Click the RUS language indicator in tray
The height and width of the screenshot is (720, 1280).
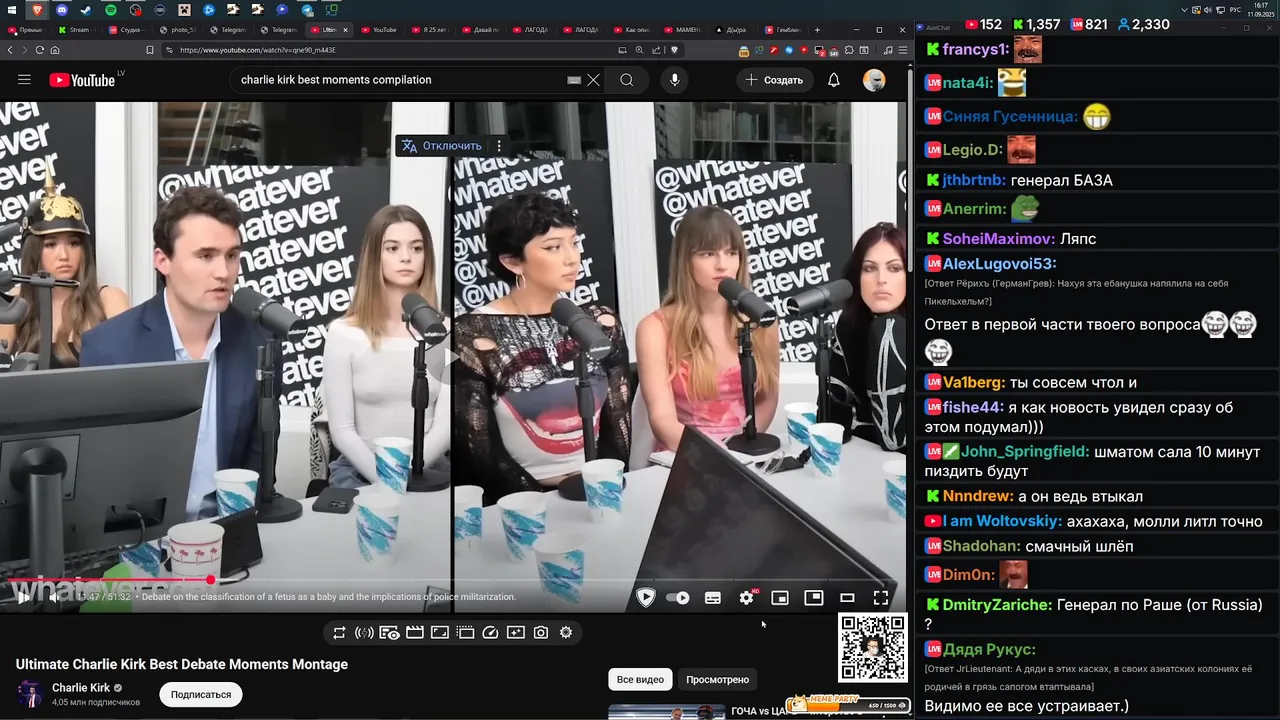click(x=1235, y=10)
